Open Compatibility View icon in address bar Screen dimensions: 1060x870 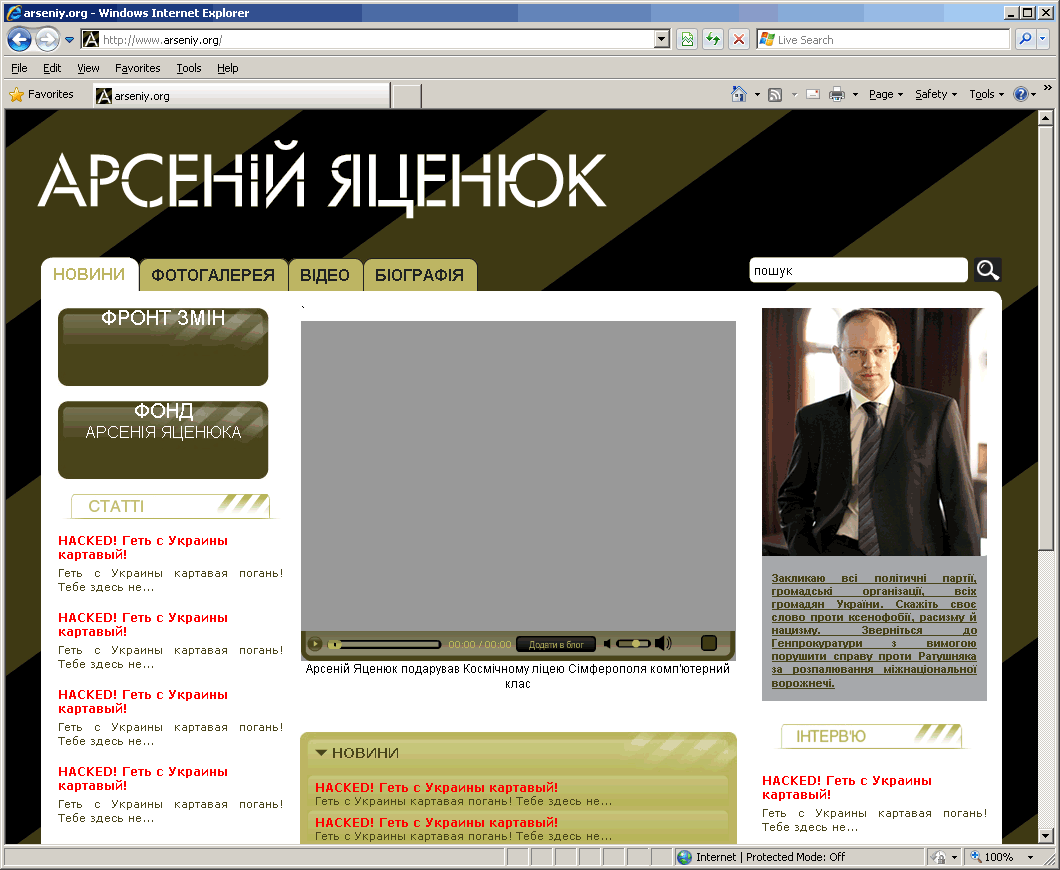click(687, 40)
